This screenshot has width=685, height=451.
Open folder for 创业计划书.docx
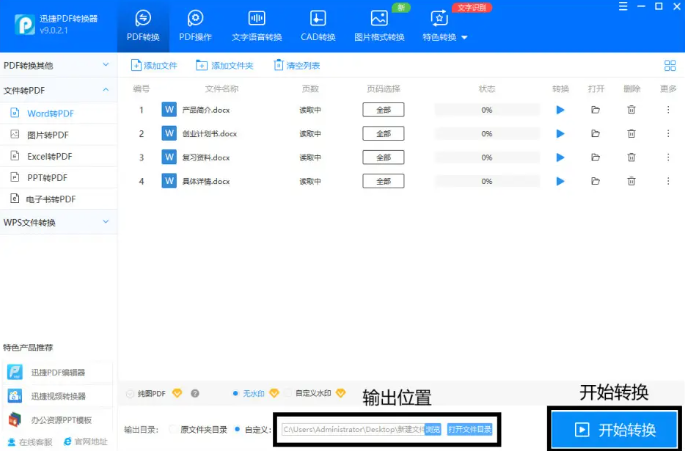coord(595,134)
